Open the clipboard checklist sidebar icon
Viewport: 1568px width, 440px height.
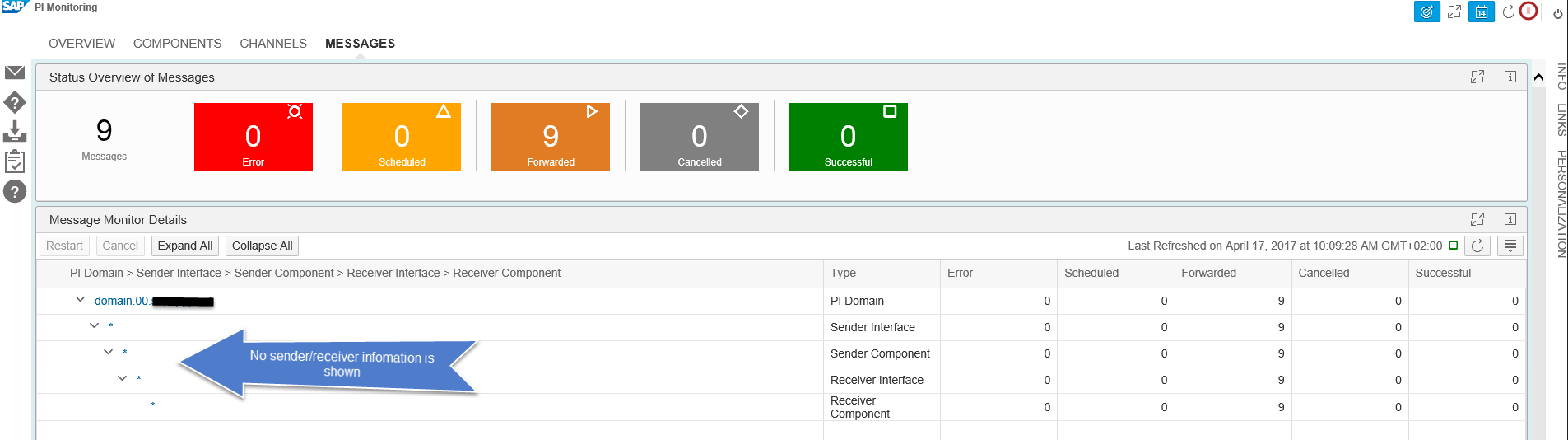point(15,161)
